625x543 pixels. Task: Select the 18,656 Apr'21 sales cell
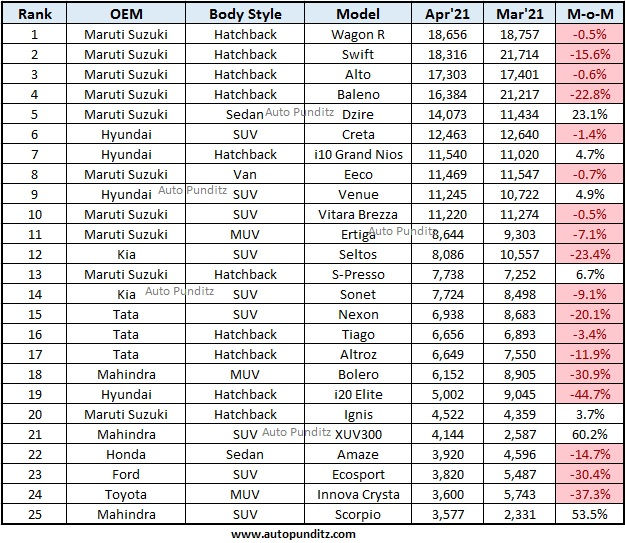[x=448, y=35]
